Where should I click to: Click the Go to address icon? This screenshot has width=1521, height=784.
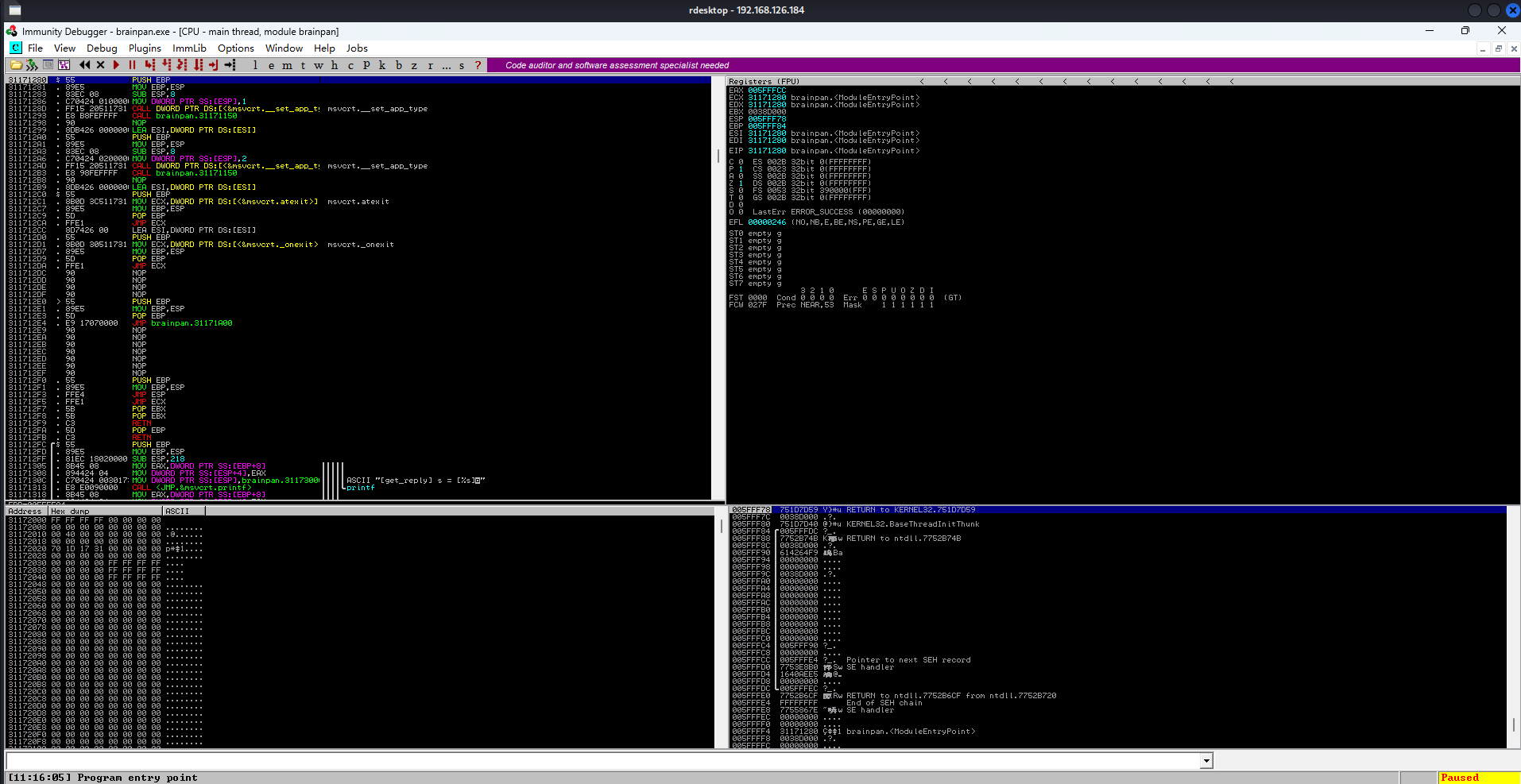tap(230, 65)
